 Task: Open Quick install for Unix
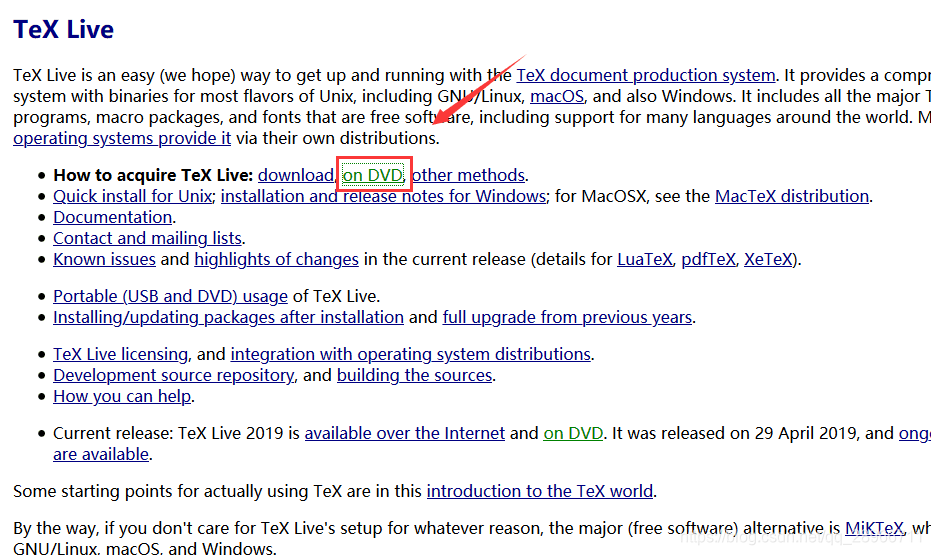pos(132,196)
